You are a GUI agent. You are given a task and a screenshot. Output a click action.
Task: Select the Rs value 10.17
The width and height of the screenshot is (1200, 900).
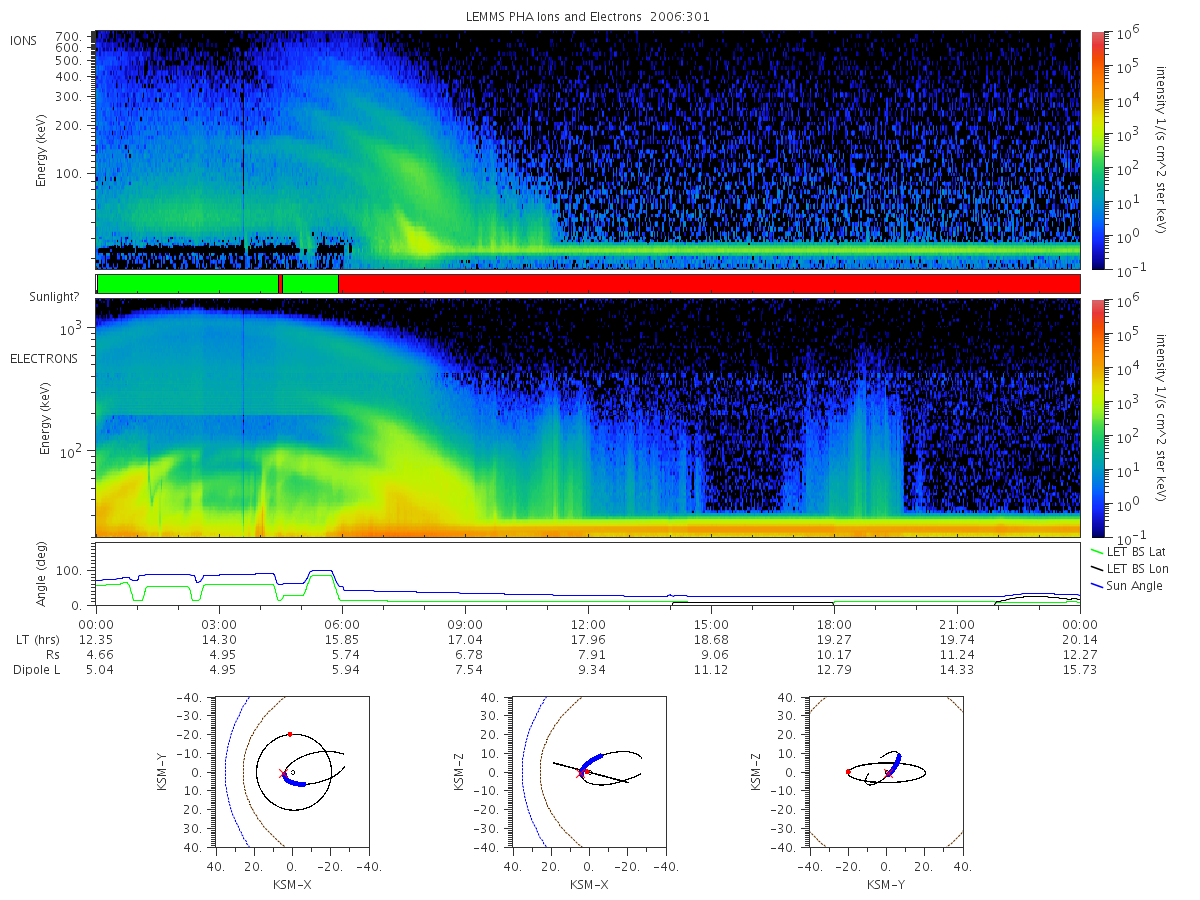[834, 654]
